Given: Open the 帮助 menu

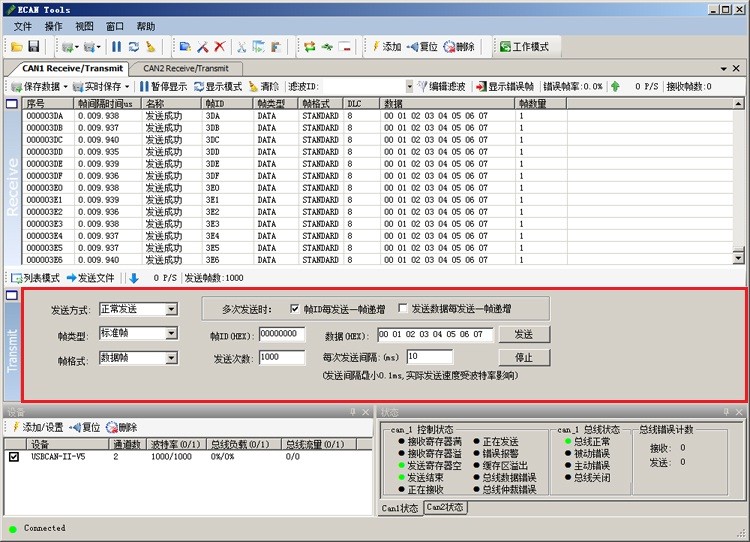Looking at the screenshot, I should 146,26.
